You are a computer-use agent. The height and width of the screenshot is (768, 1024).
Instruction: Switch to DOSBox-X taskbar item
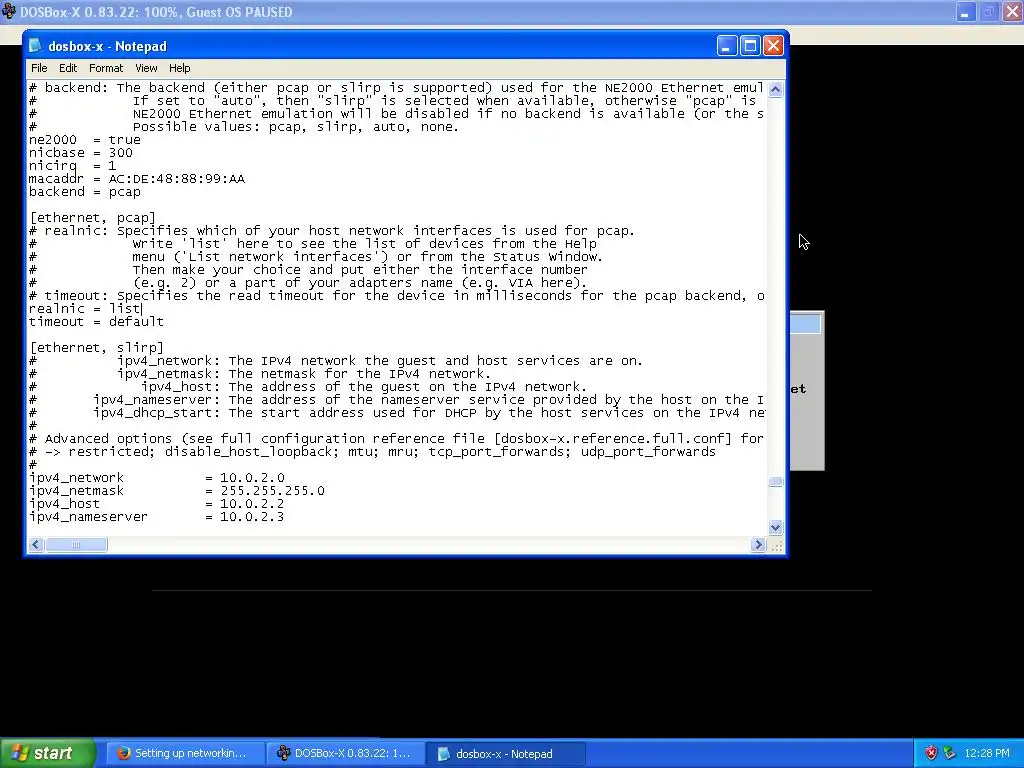346,754
